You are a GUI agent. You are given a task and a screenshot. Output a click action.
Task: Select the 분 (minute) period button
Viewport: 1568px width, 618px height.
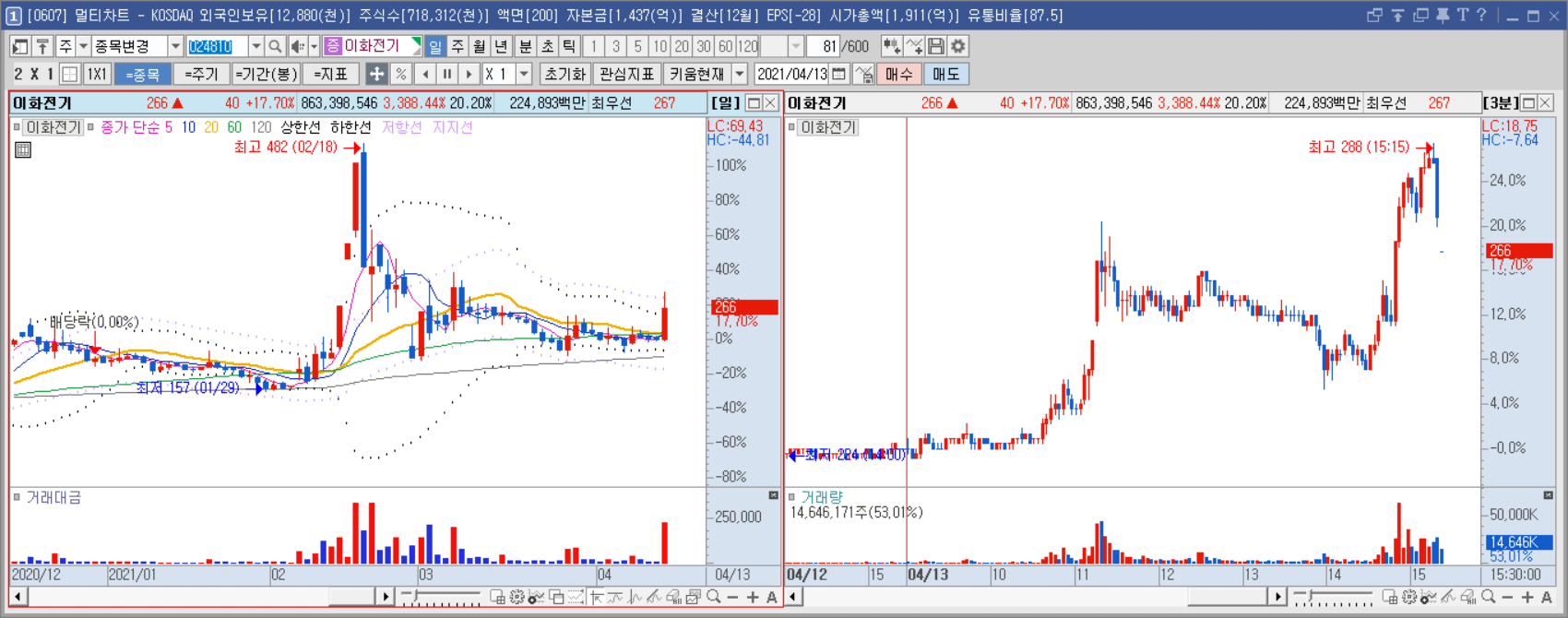[526, 46]
